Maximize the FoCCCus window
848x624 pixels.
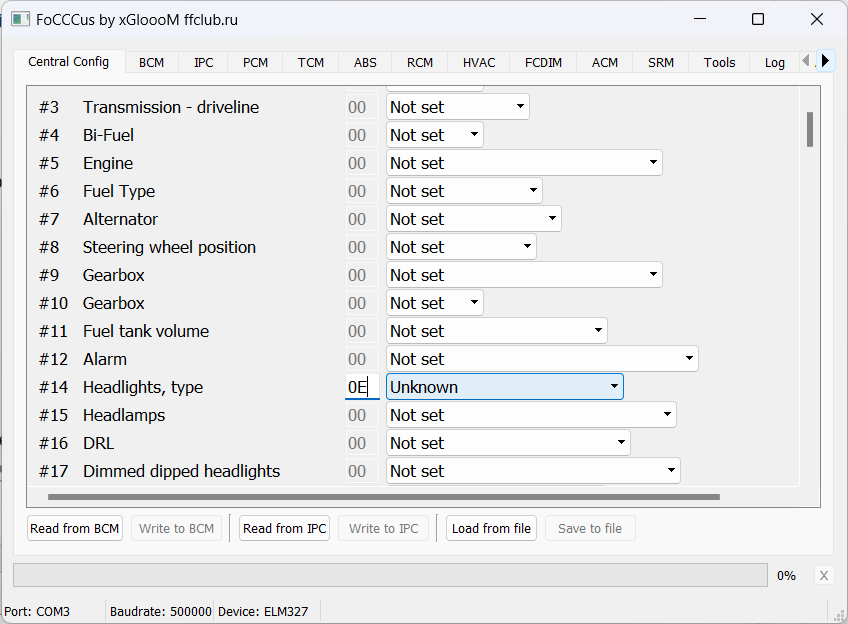(x=758, y=19)
